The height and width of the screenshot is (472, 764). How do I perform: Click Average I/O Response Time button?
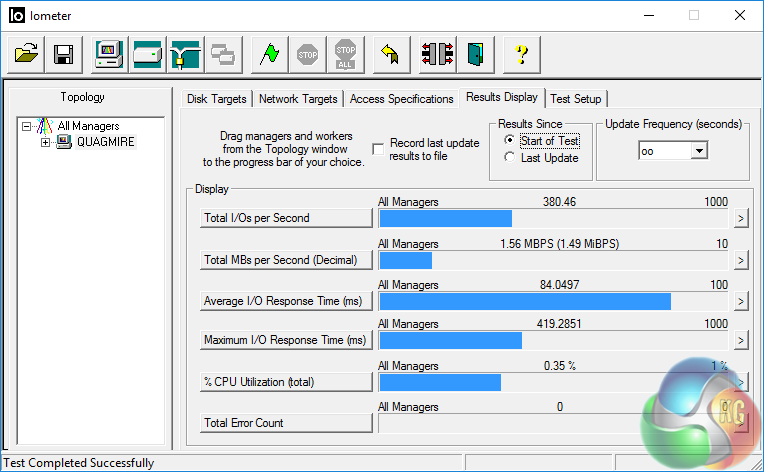click(286, 301)
